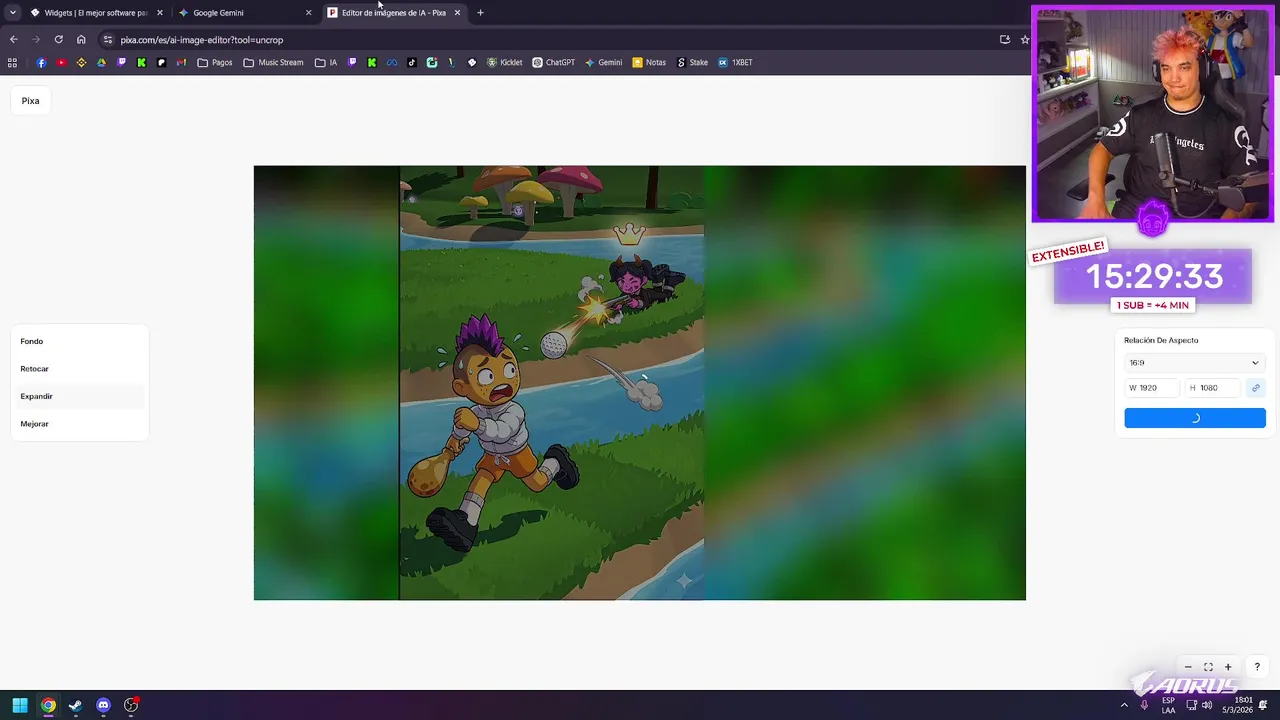Open the Kicklet bookmark
This screenshot has width=1280, height=720.
(505, 62)
